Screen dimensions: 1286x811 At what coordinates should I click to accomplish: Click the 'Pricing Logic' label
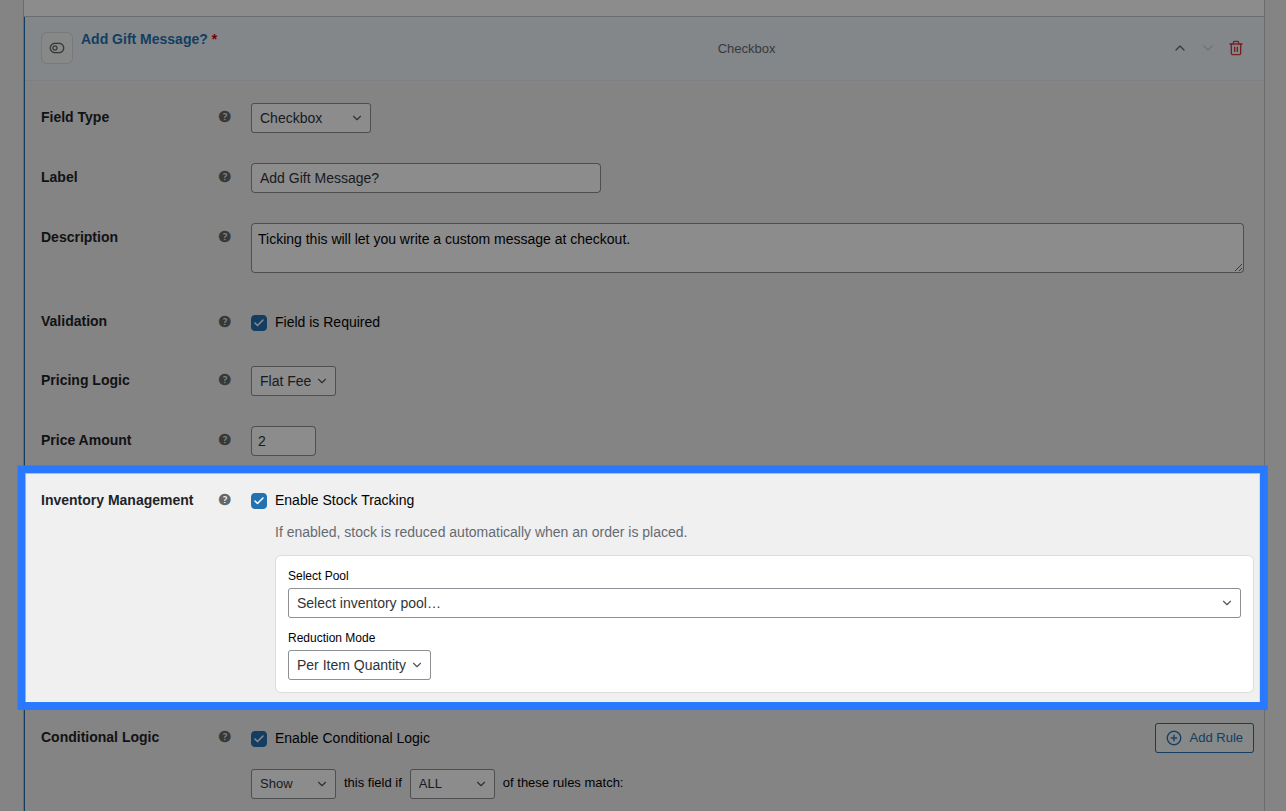(85, 380)
